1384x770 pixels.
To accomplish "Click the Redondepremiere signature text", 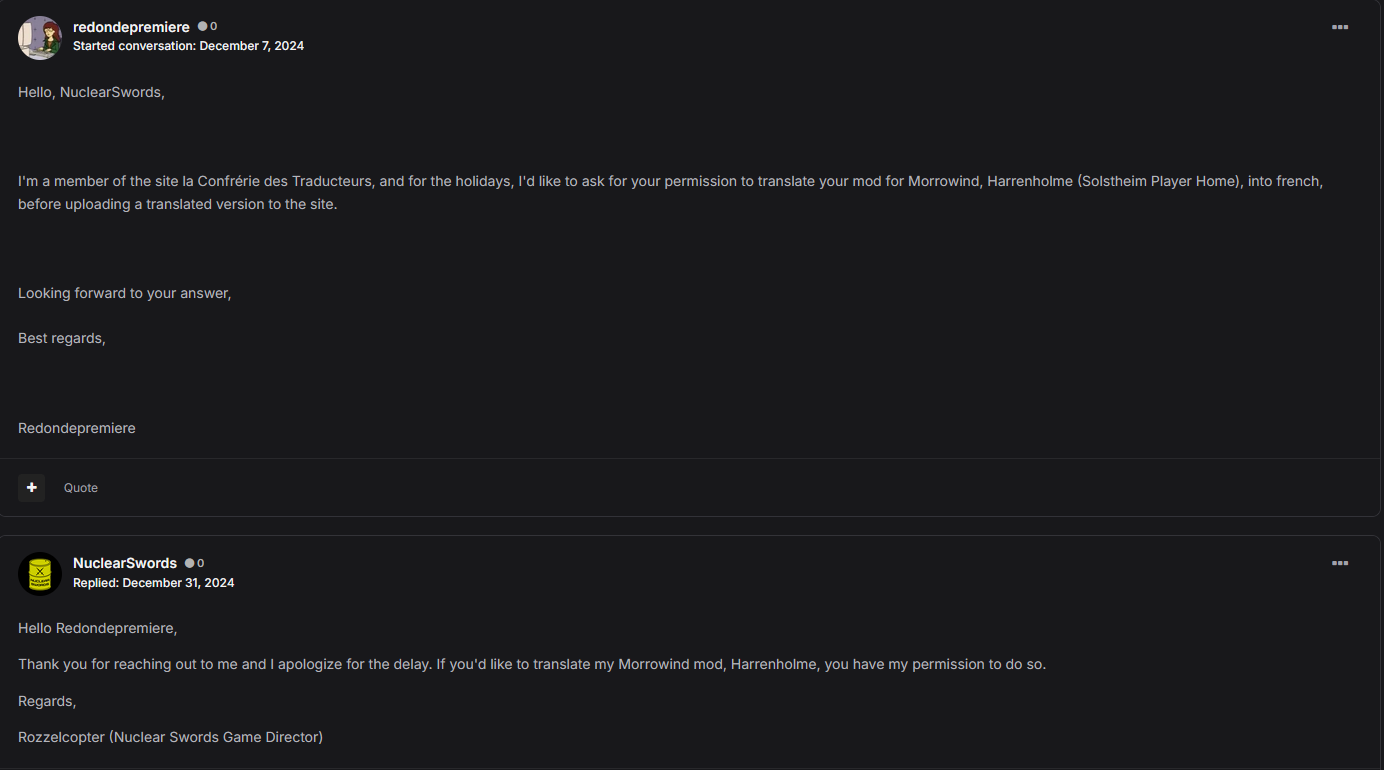I will (x=77, y=428).
